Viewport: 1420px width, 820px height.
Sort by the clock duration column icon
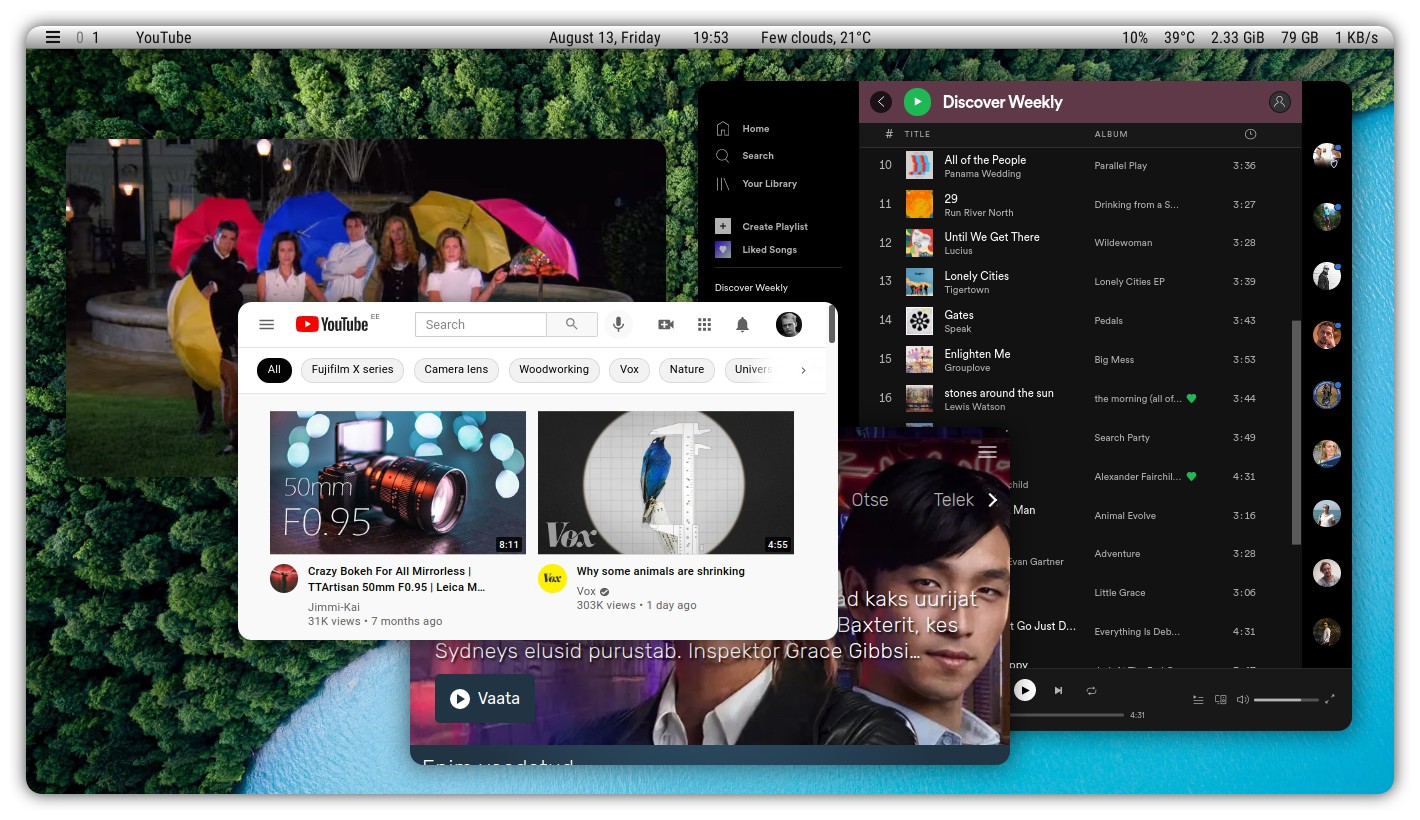pyautogui.click(x=1250, y=134)
